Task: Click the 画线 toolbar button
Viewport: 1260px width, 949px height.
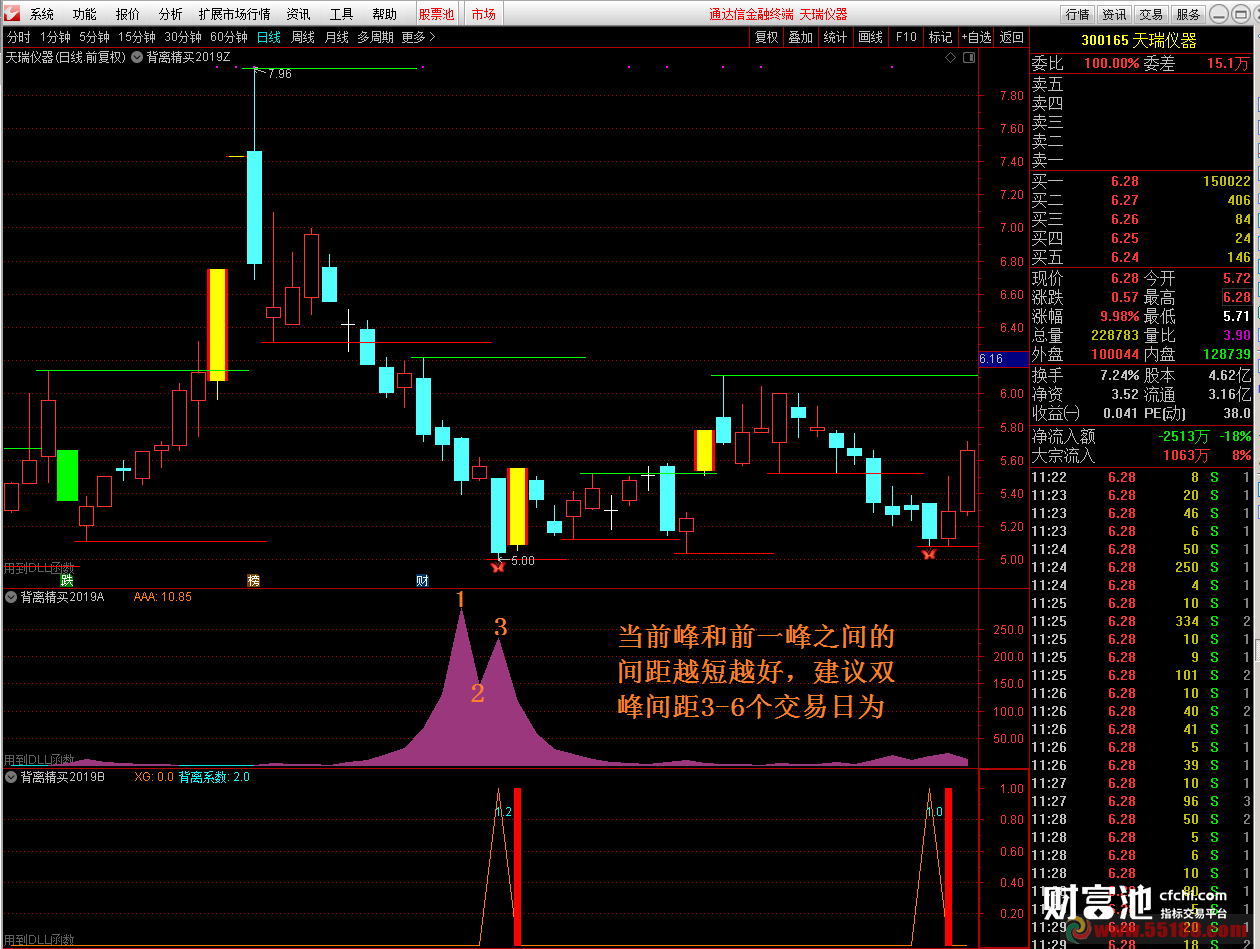Action: [871, 37]
